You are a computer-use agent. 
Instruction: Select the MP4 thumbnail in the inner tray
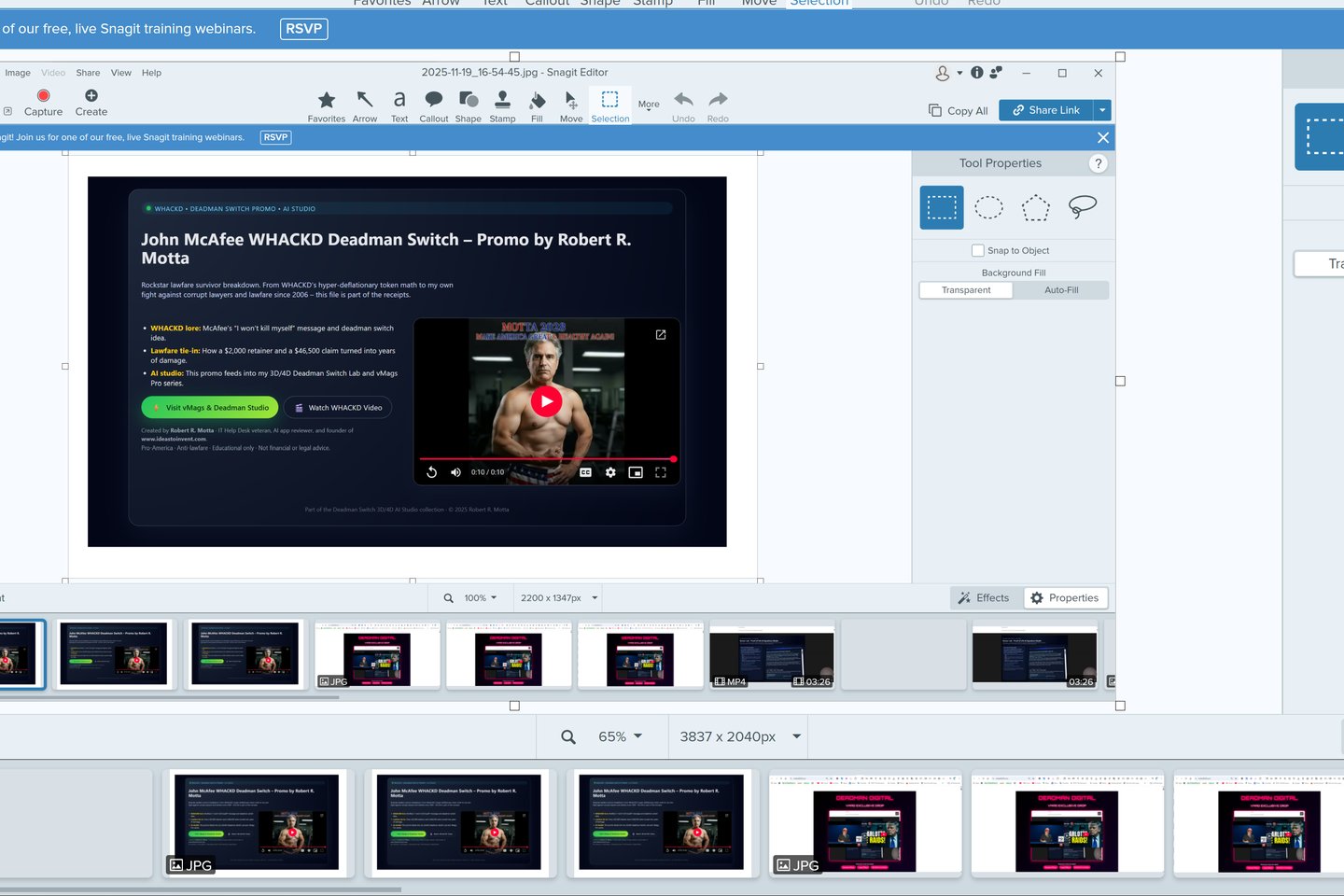772,654
